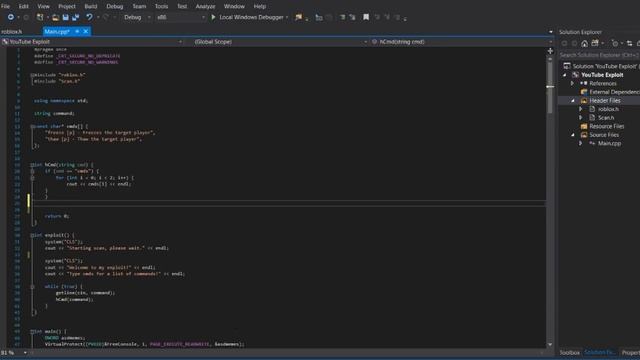This screenshot has width=640, height=360.
Task: Click the Find in Files toolbar icon
Action: click(x=299, y=17)
